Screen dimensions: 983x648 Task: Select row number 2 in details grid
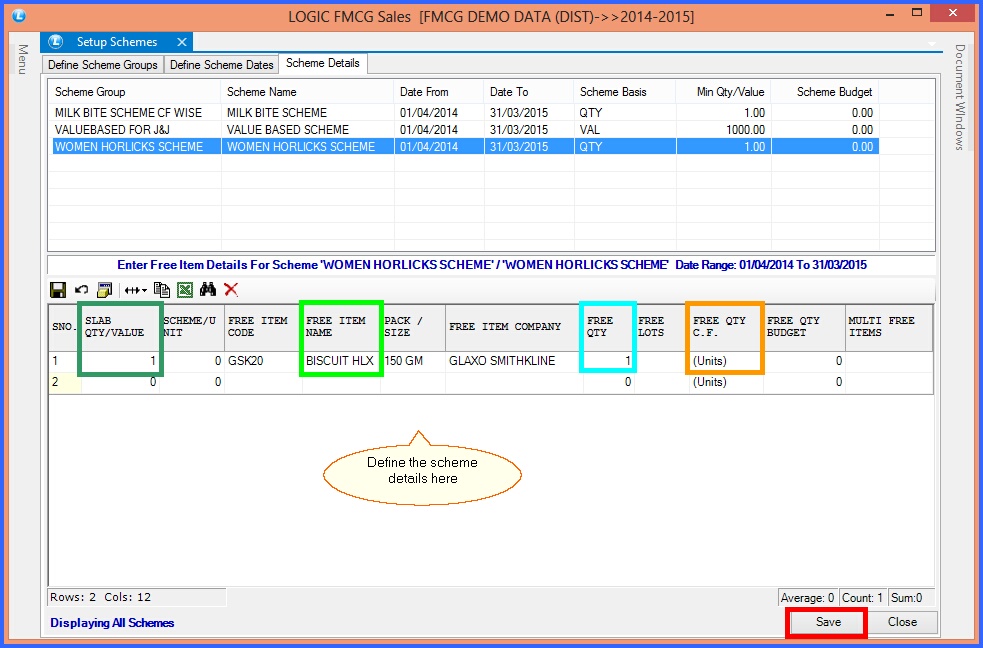pos(65,382)
